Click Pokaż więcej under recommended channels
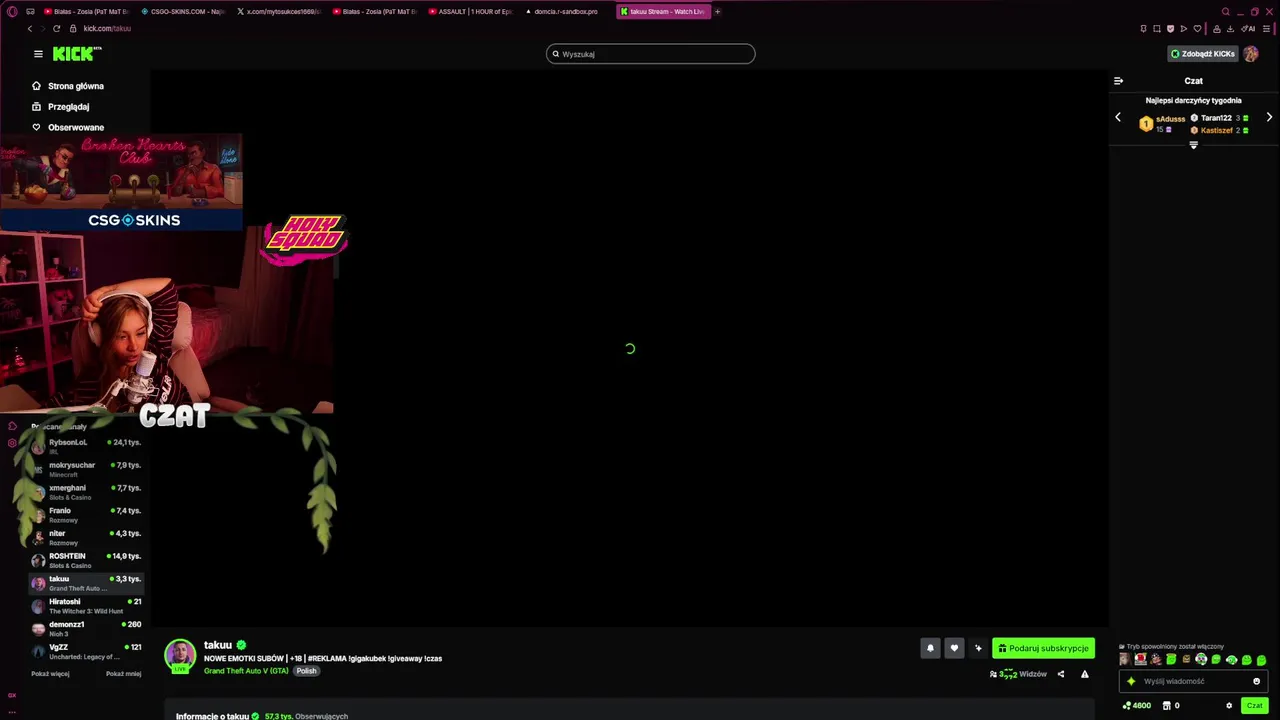1280x720 pixels. pyautogui.click(x=50, y=674)
